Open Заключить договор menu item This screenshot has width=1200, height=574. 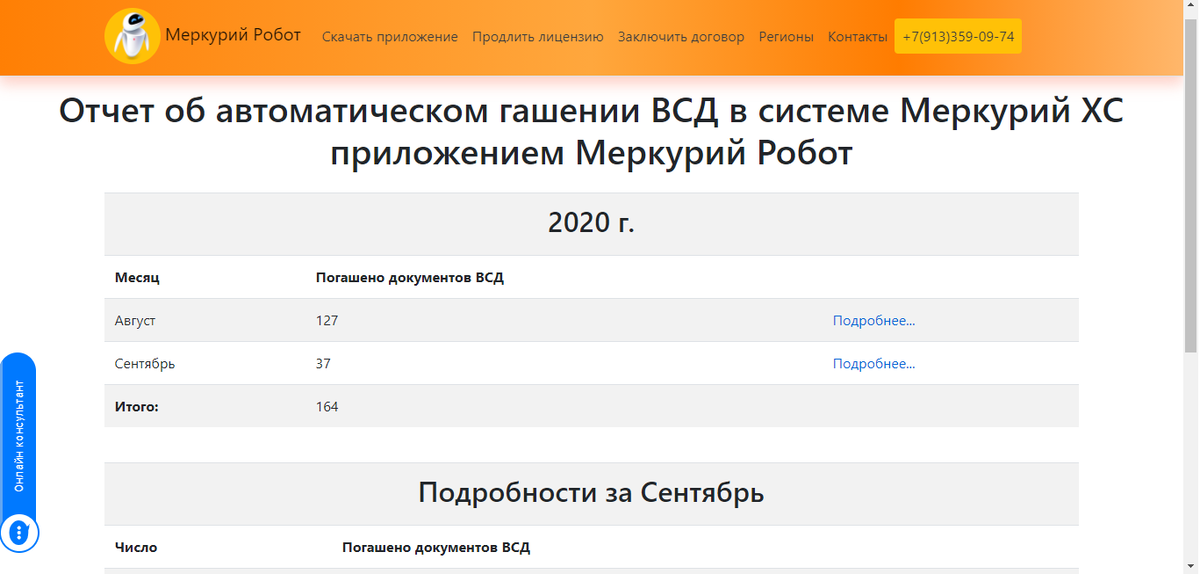pyautogui.click(x=681, y=37)
